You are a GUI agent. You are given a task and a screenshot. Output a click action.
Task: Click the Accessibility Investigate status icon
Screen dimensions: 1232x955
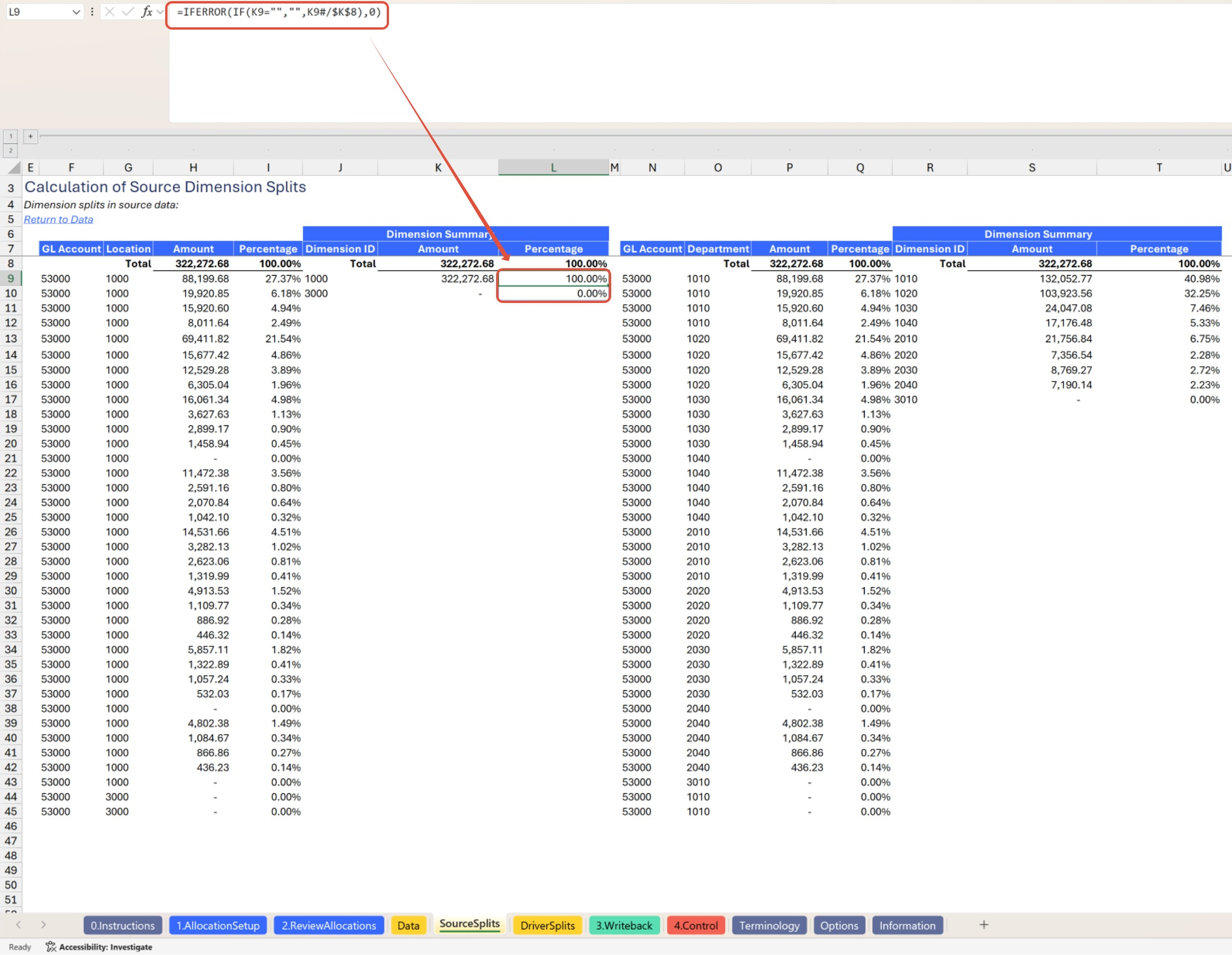pyautogui.click(x=51, y=947)
